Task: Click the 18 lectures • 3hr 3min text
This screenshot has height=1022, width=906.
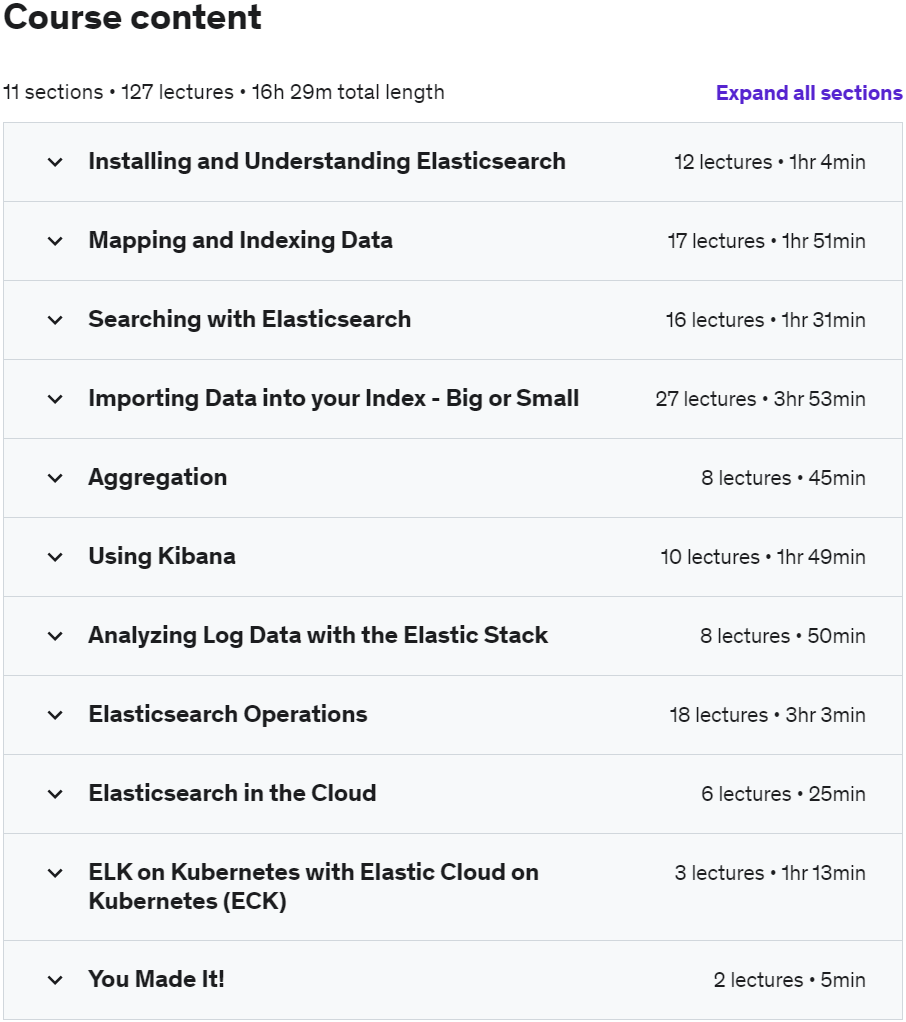Action: tap(768, 714)
